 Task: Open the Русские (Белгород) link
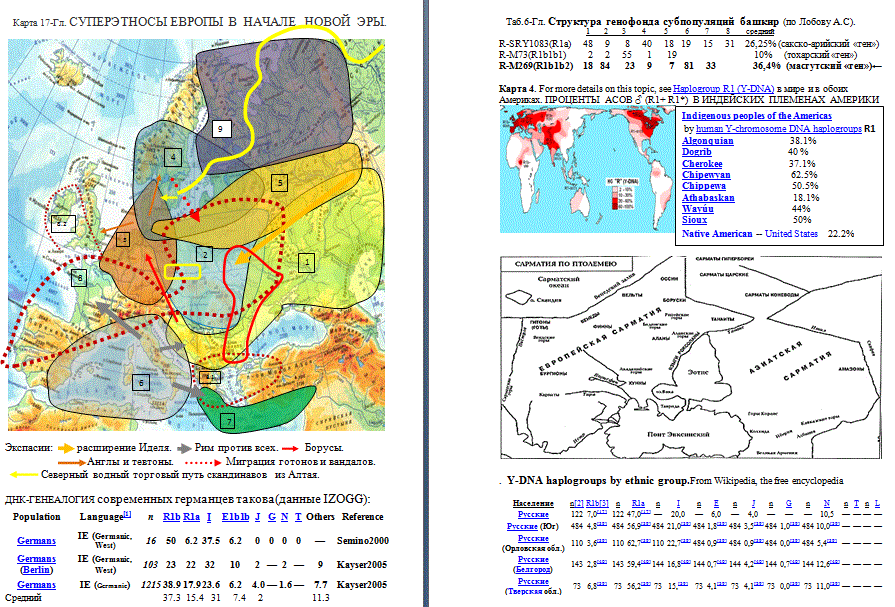click(533, 565)
